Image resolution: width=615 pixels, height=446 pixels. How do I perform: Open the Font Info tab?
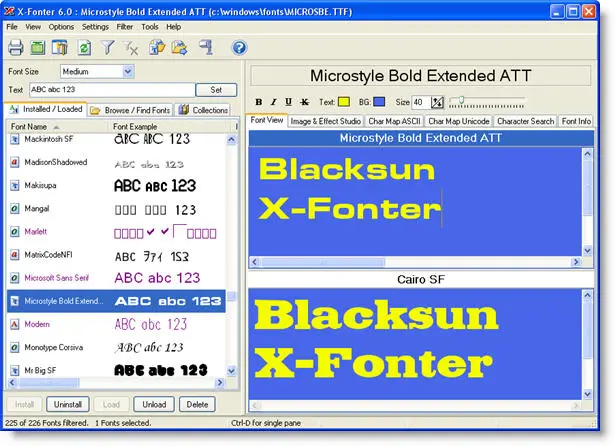pos(576,121)
